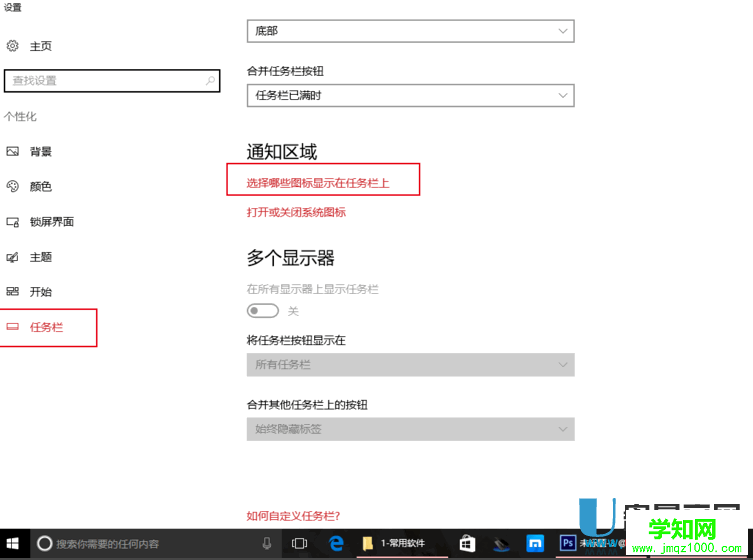Click the 通知区域 heading

click(x=282, y=152)
